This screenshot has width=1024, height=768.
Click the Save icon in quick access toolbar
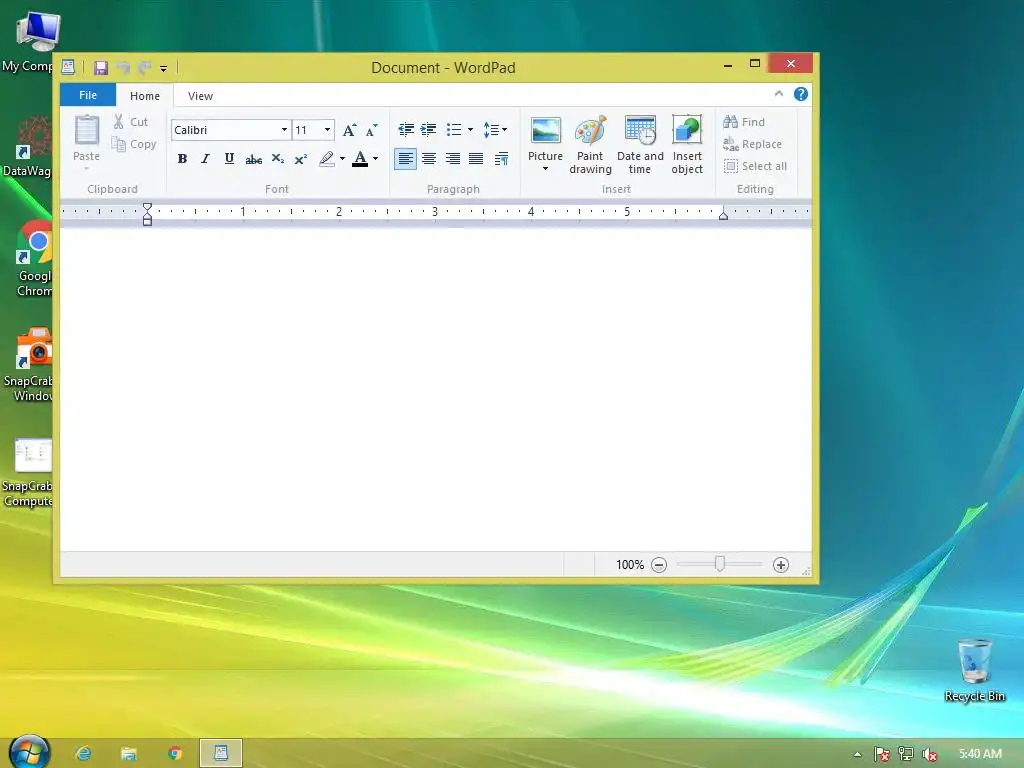coord(101,67)
